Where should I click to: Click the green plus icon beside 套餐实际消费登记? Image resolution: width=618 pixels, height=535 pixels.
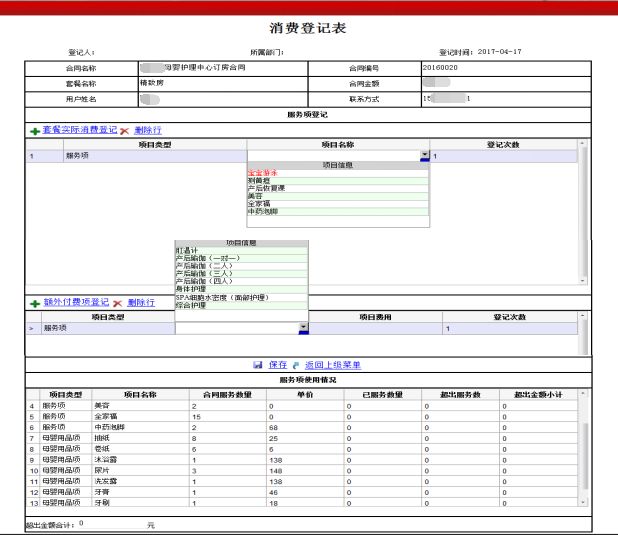point(35,131)
